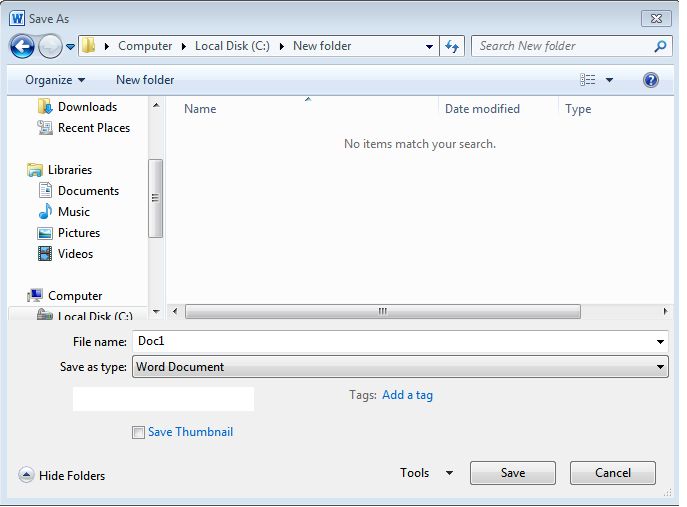Open the Tools dropdown menu

coord(426,473)
